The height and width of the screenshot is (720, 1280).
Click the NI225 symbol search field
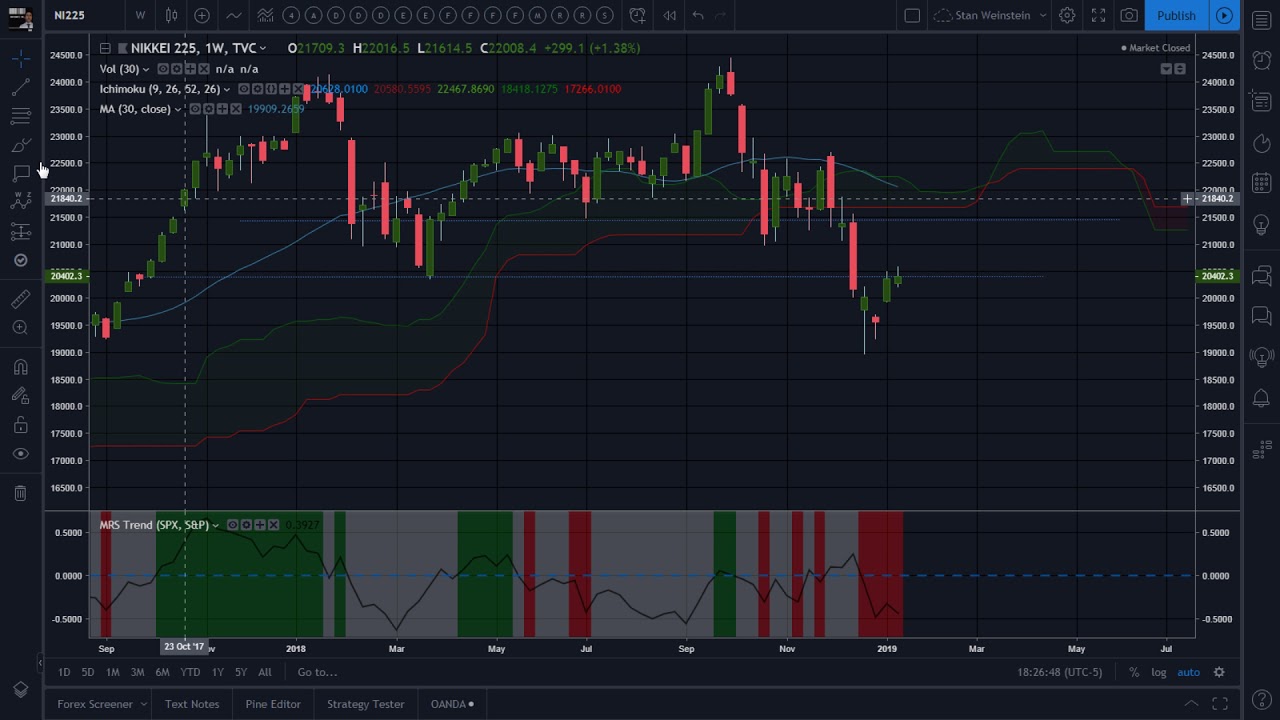[x=85, y=15]
